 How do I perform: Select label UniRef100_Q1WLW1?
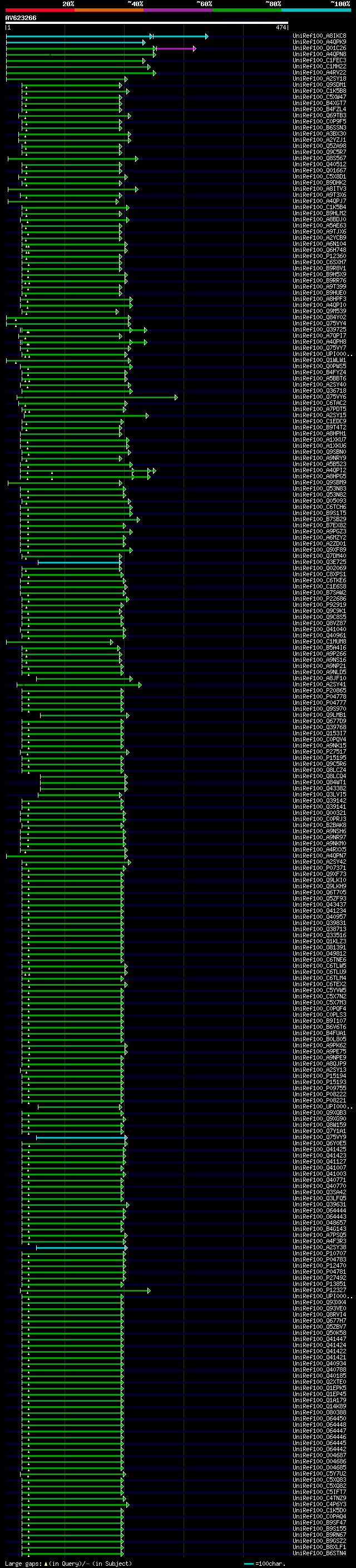pos(319,360)
